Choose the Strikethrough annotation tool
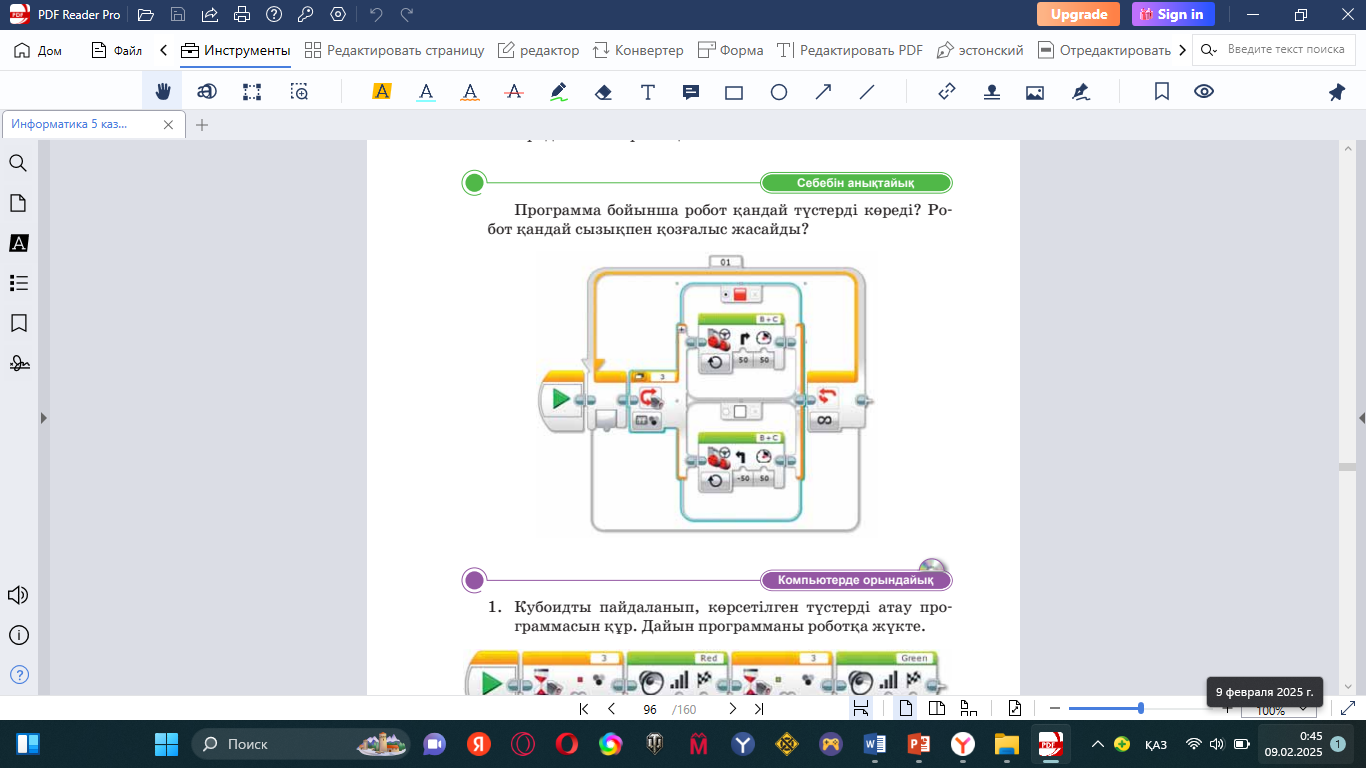Image resolution: width=1366 pixels, height=768 pixels. [515, 92]
